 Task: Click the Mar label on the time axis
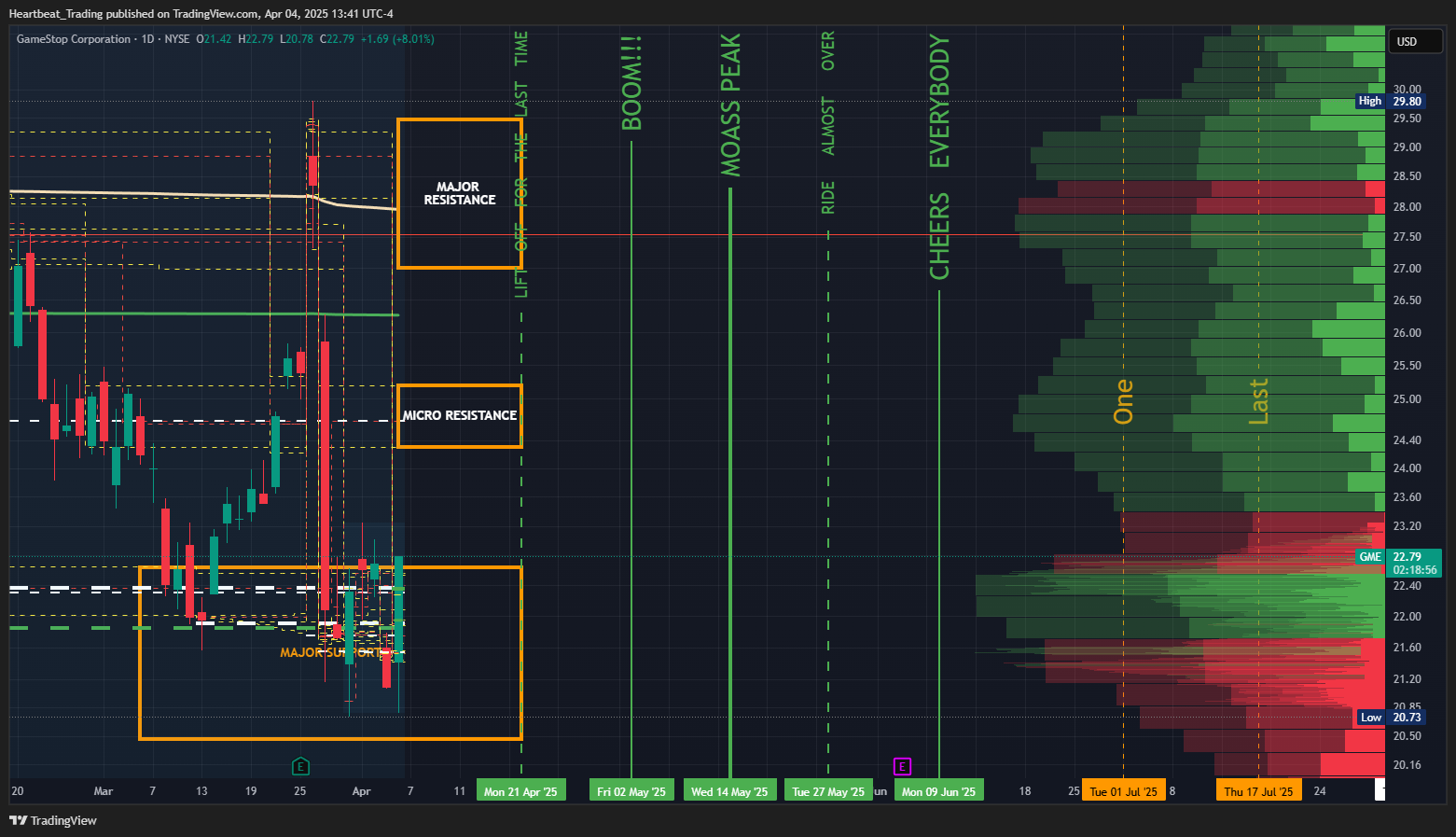104,791
